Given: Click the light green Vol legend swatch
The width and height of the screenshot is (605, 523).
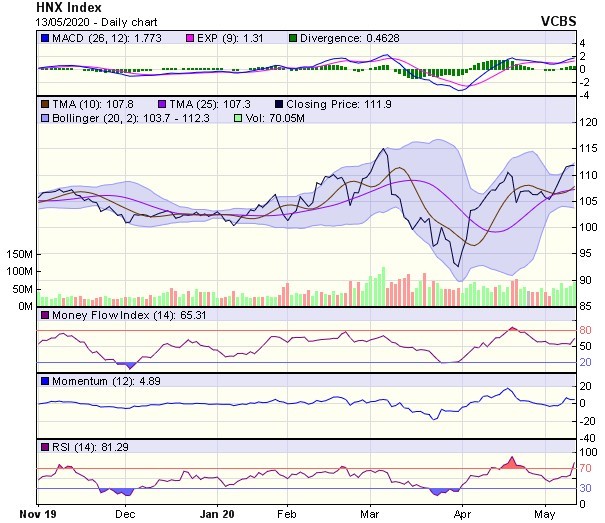Looking at the screenshot, I should click(237, 118).
